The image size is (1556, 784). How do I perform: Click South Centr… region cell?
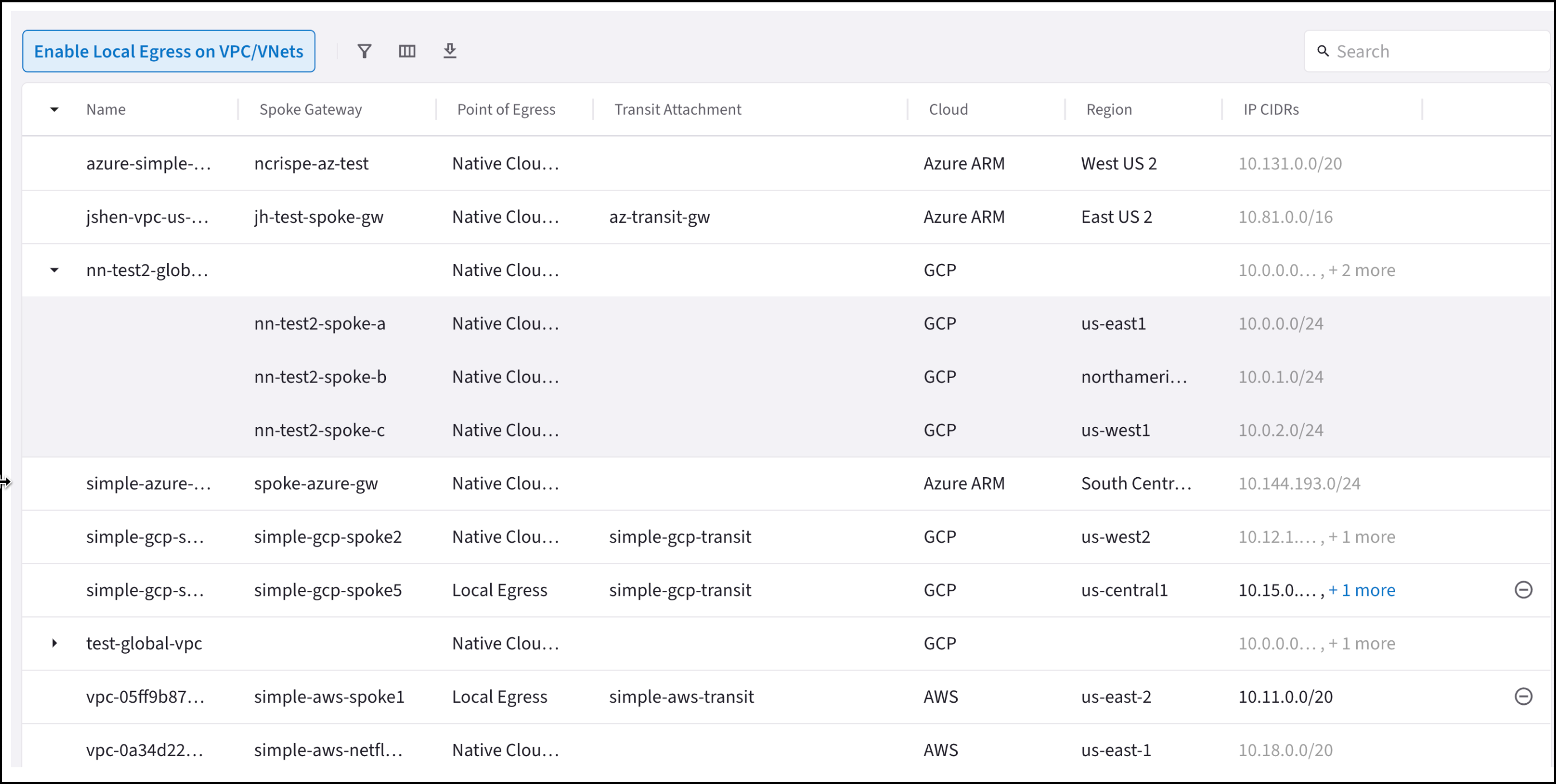[1136, 483]
